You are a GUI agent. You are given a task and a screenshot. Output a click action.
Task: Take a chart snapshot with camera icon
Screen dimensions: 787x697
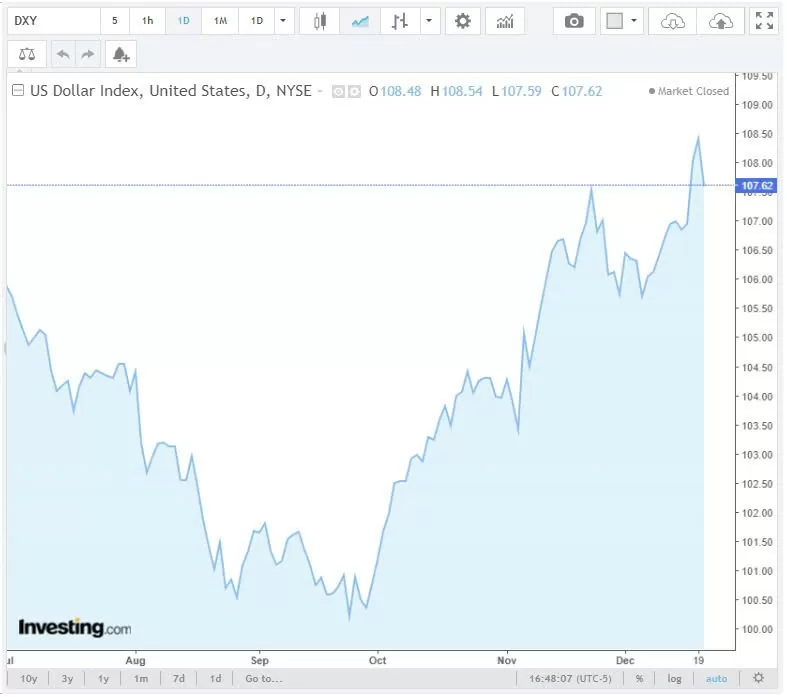click(574, 21)
